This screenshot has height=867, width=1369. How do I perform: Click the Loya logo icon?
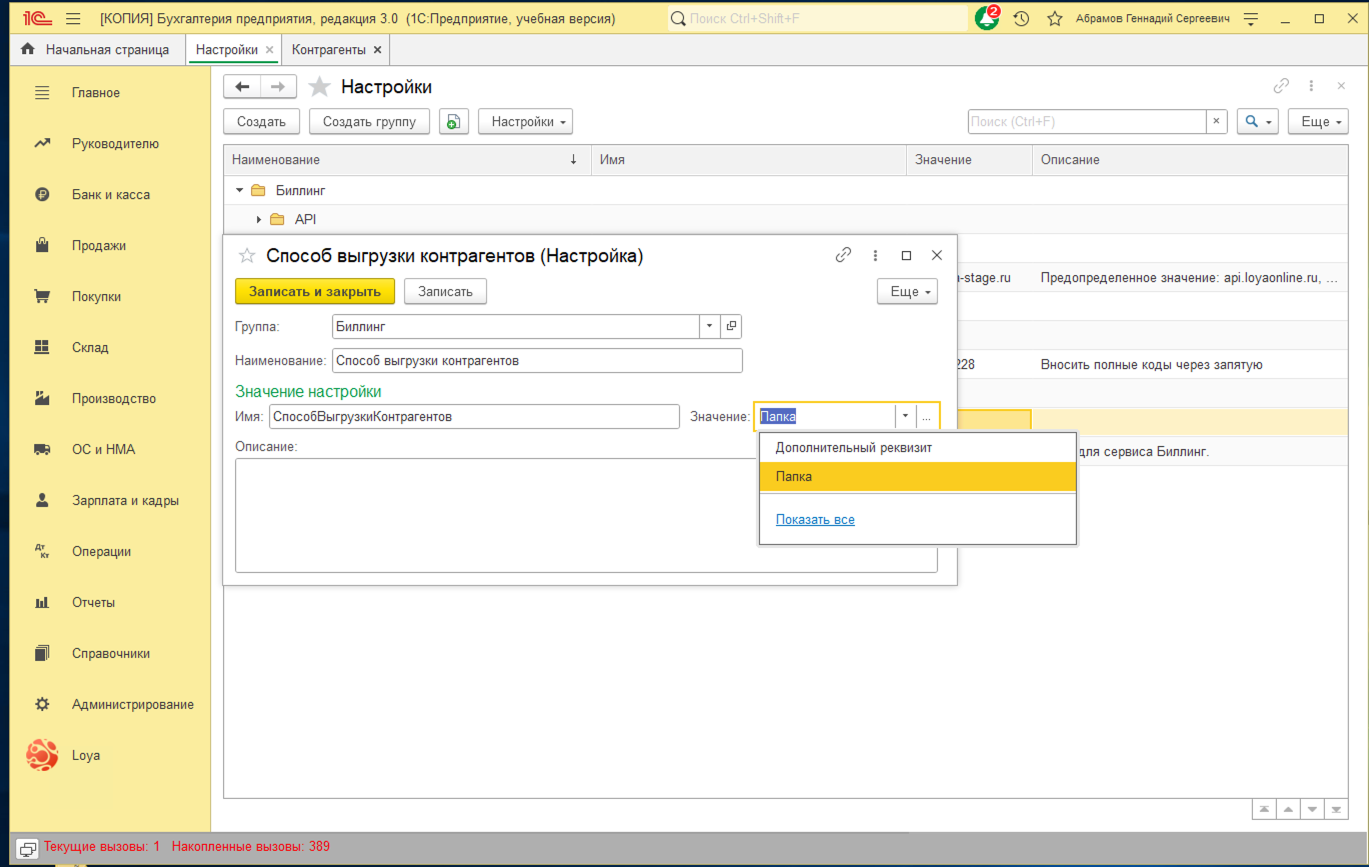[x=42, y=756]
